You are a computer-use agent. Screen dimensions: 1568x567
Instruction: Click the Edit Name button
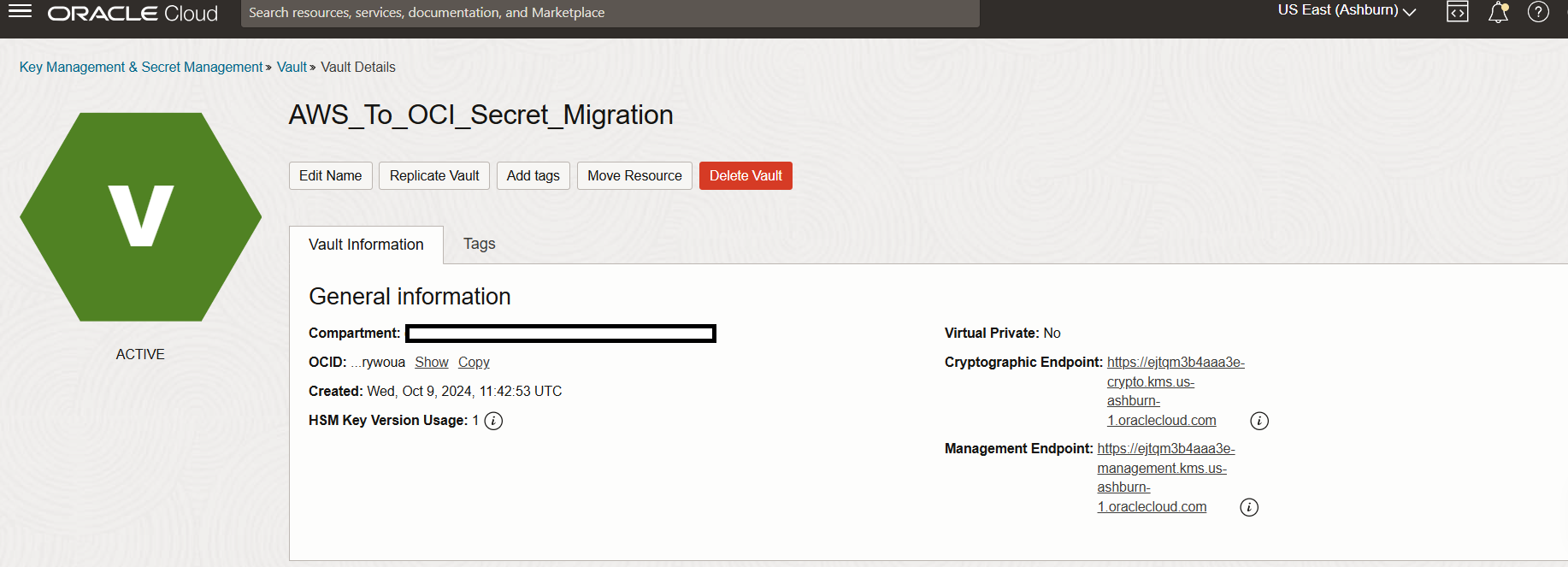tap(331, 175)
